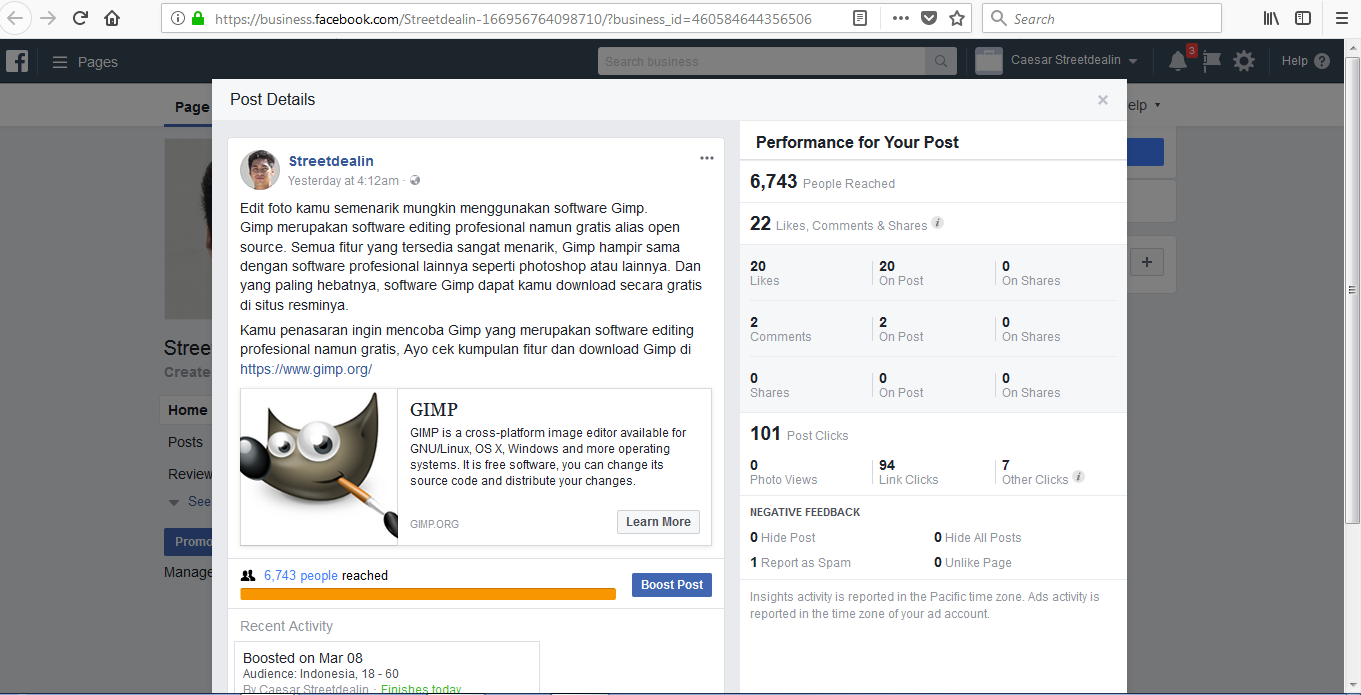
Task: Click 101 Post Clicks heading
Action: click(799, 434)
